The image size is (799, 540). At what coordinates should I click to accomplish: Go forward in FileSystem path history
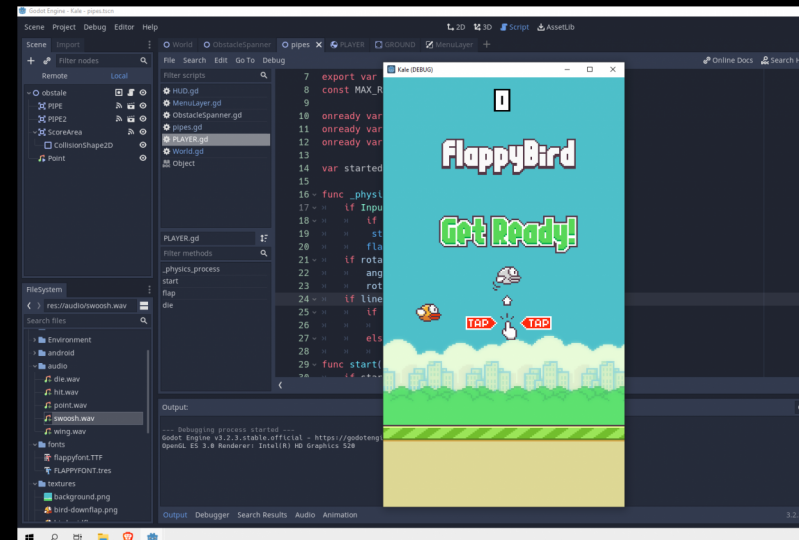coord(38,306)
